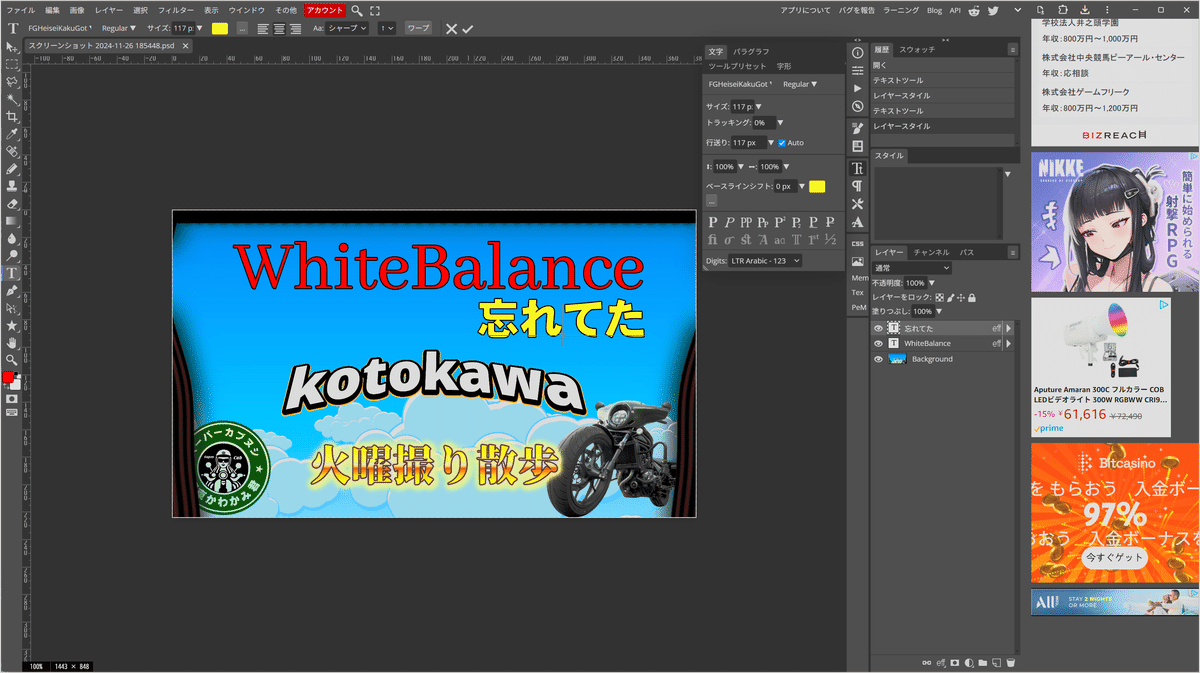The width and height of the screenshot is (1200, 673).
Task: Open the 通常 blend mode dropdown
Action: tap(911, 268)
